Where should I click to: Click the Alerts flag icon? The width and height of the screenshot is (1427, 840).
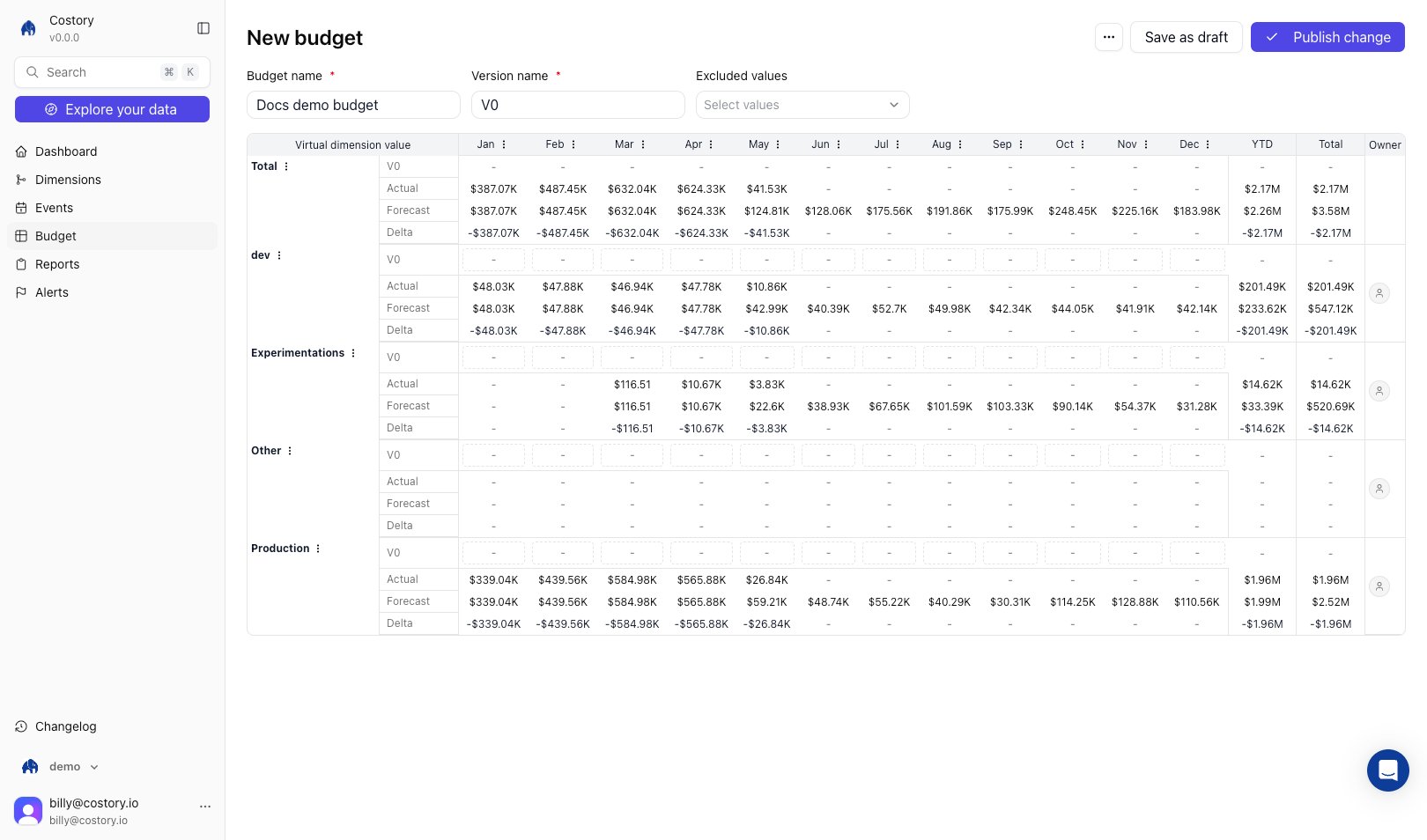[x=21, y=292]
